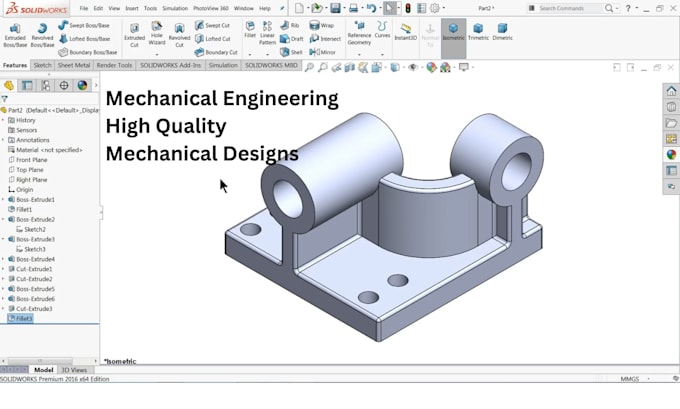The width and height of the screenshot is (680, 409).
Task: Select the Intersect tool
Action: coord(325,39)
